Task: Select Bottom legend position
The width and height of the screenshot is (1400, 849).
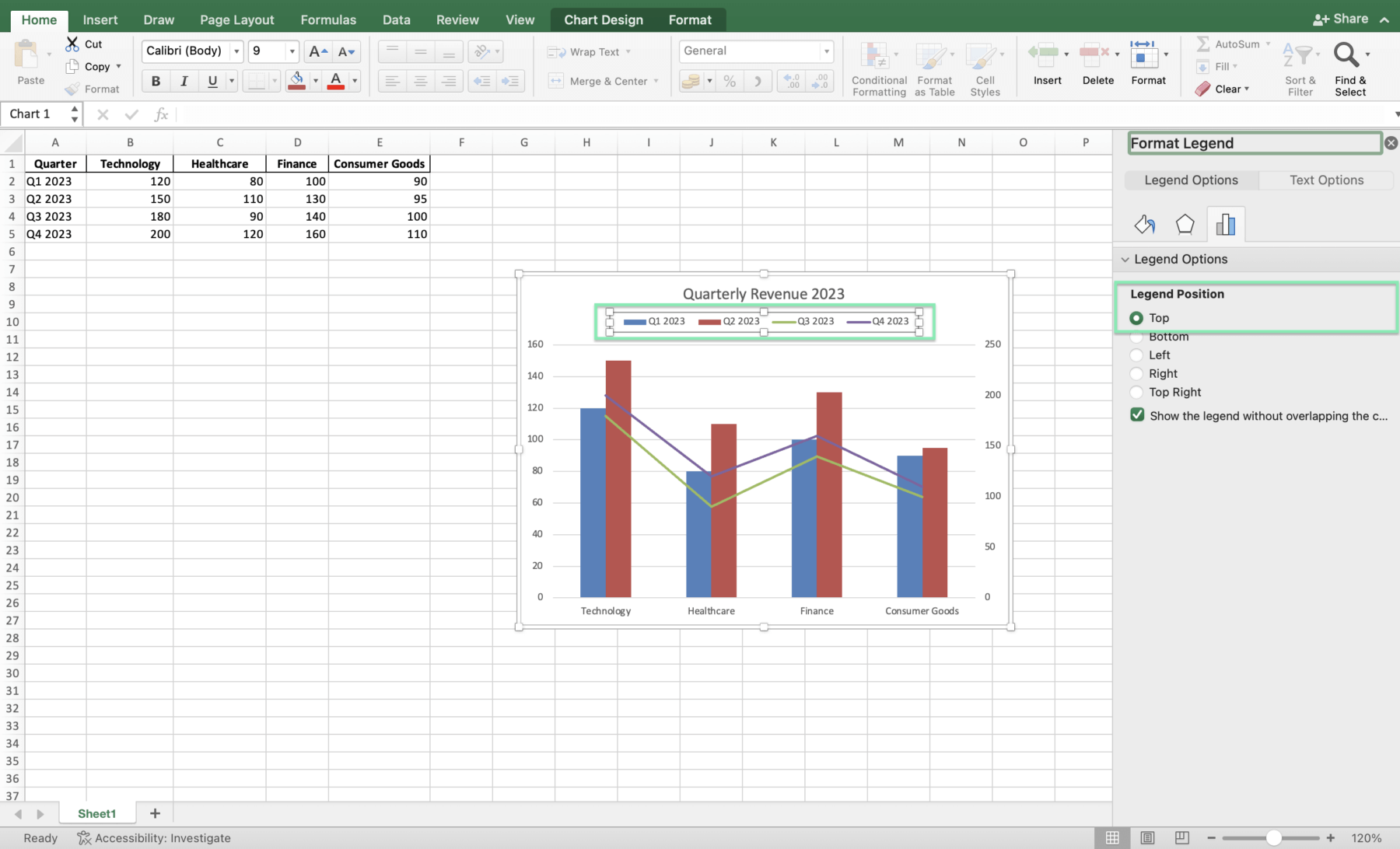Action: (x=1136, y=337)
